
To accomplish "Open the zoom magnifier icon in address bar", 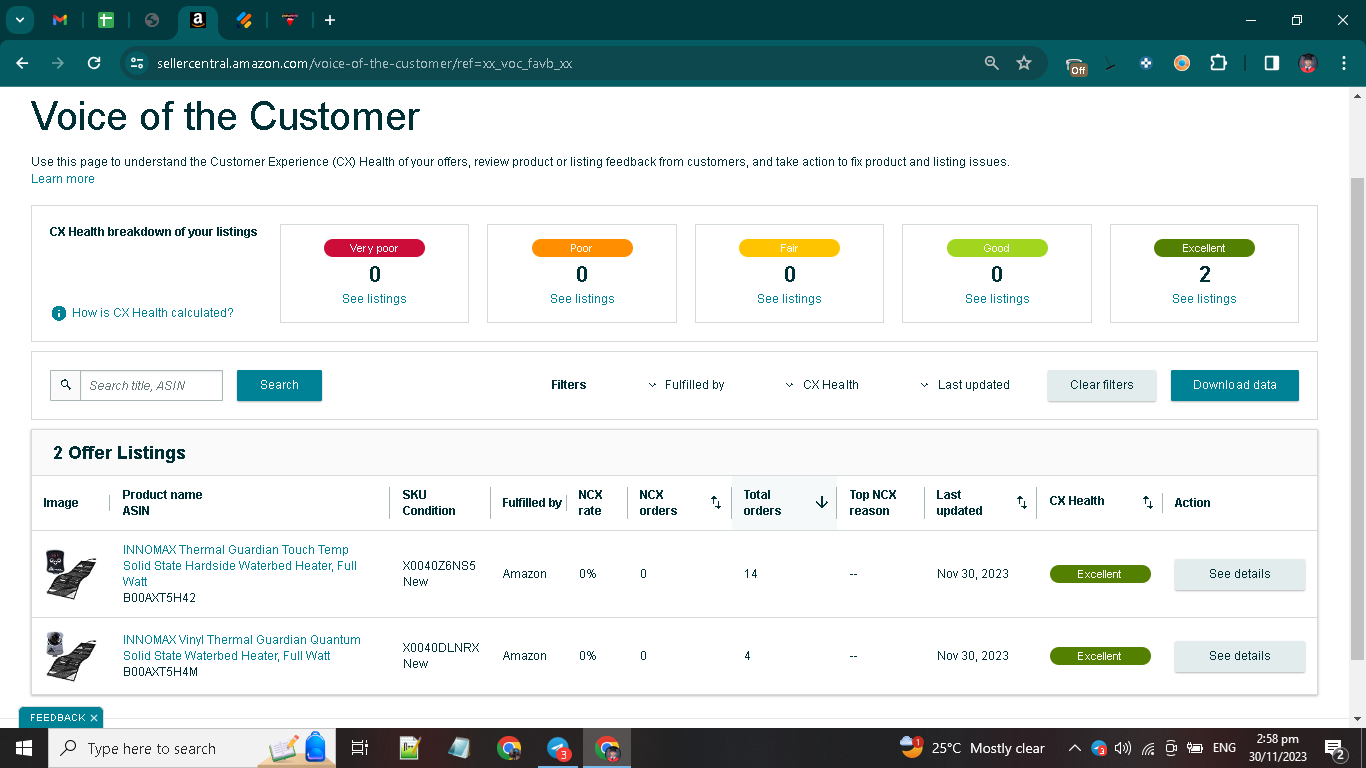I will (x=992, y=63).
